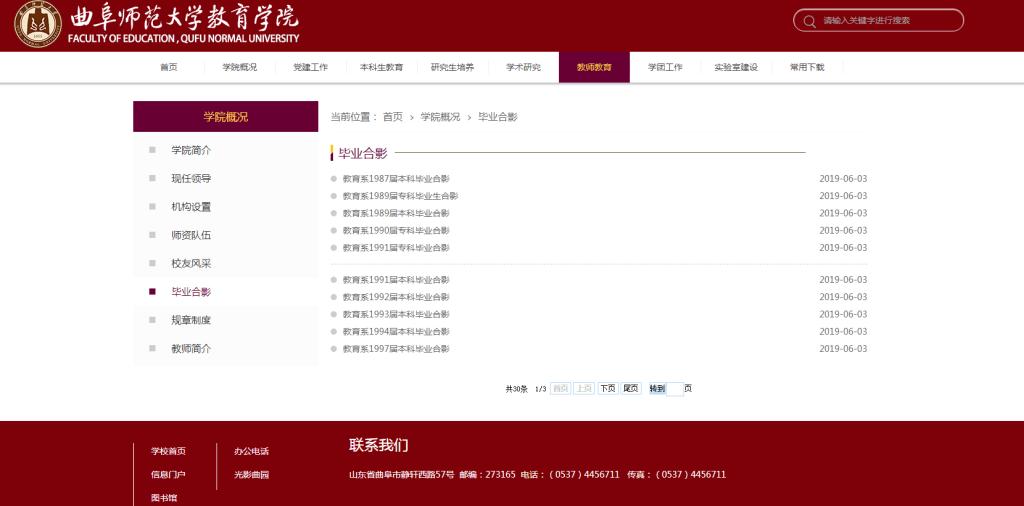Open 教育系1997届本科毕业合影 article
The height and width of the screenshot is (506, 1024).
coord(396,349)
